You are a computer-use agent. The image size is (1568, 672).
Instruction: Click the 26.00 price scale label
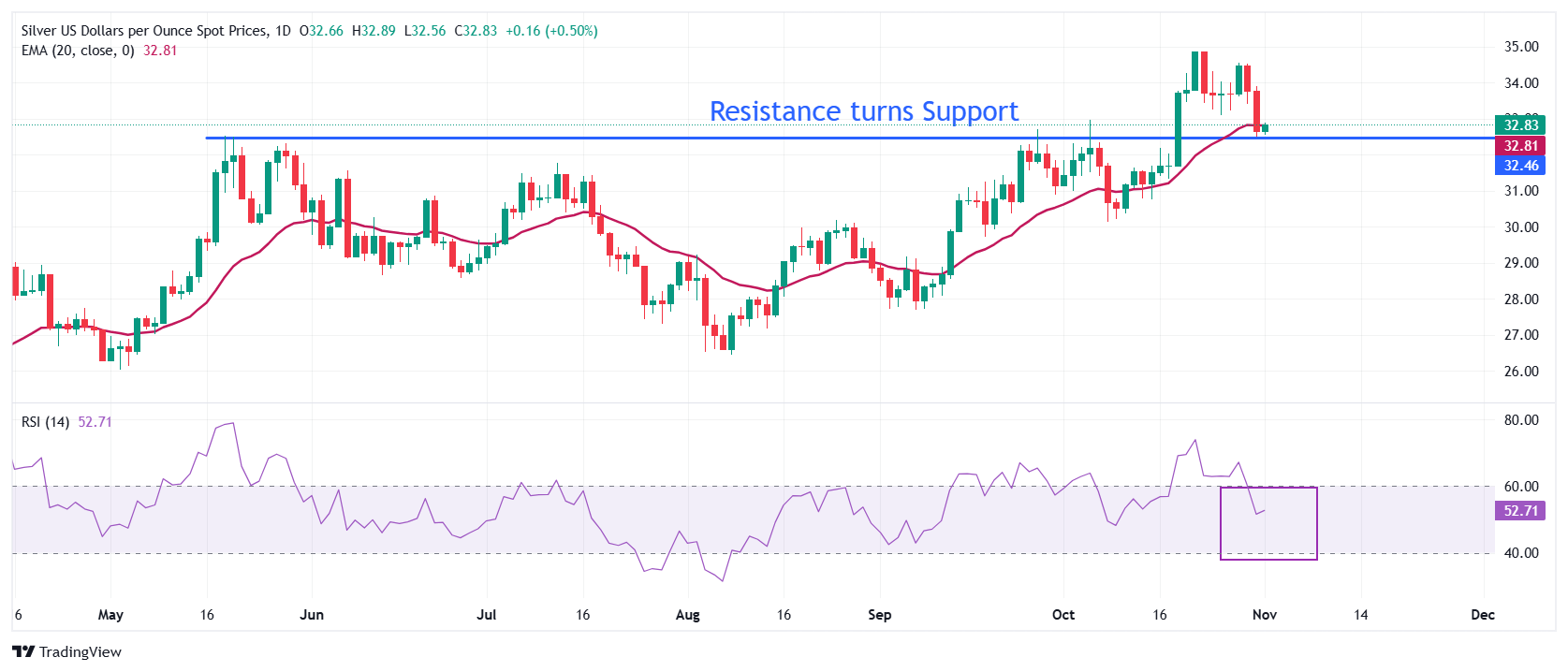pos(1521,371)
